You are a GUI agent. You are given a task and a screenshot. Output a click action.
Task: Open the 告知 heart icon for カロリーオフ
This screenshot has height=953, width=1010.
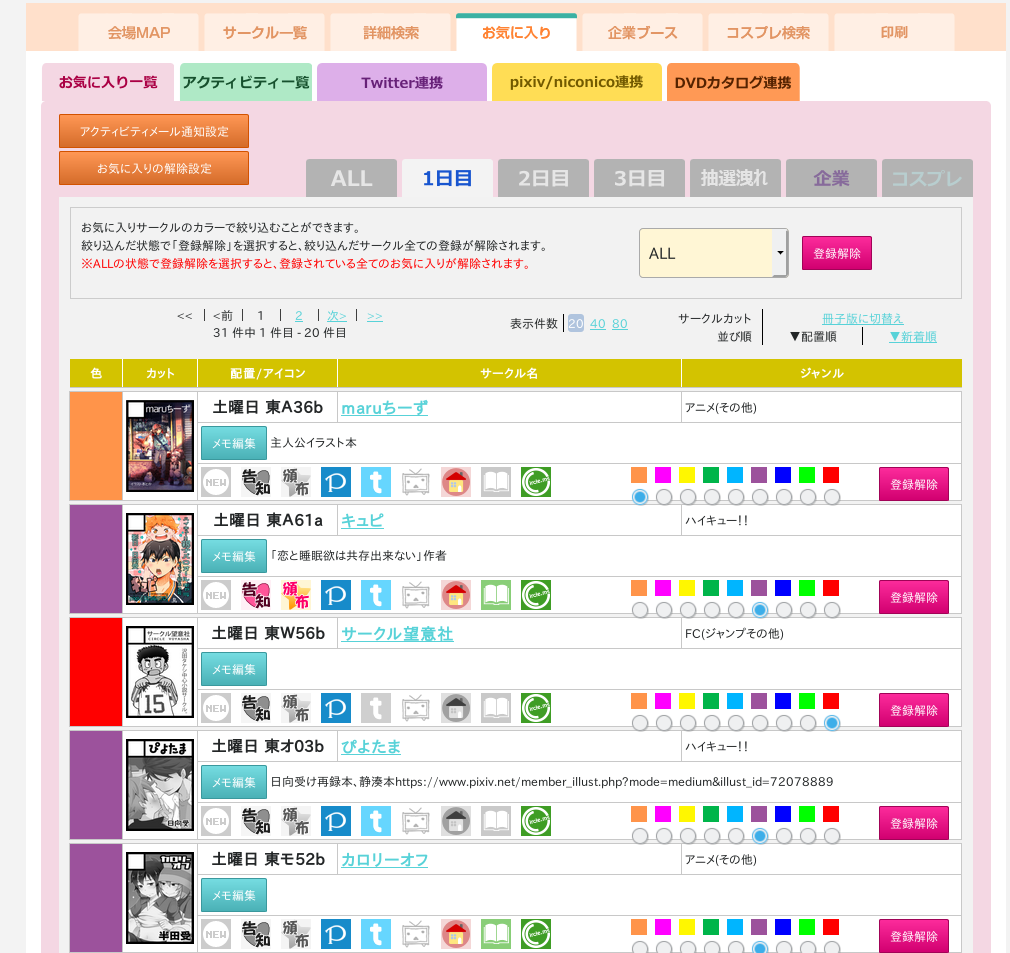point(255,934)
